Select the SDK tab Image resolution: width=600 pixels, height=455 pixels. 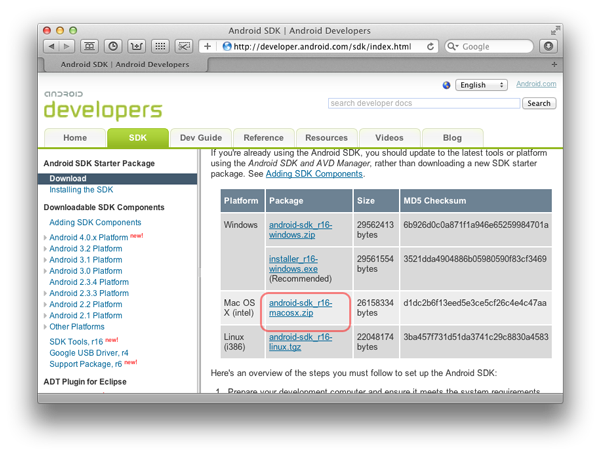point(138,138)
